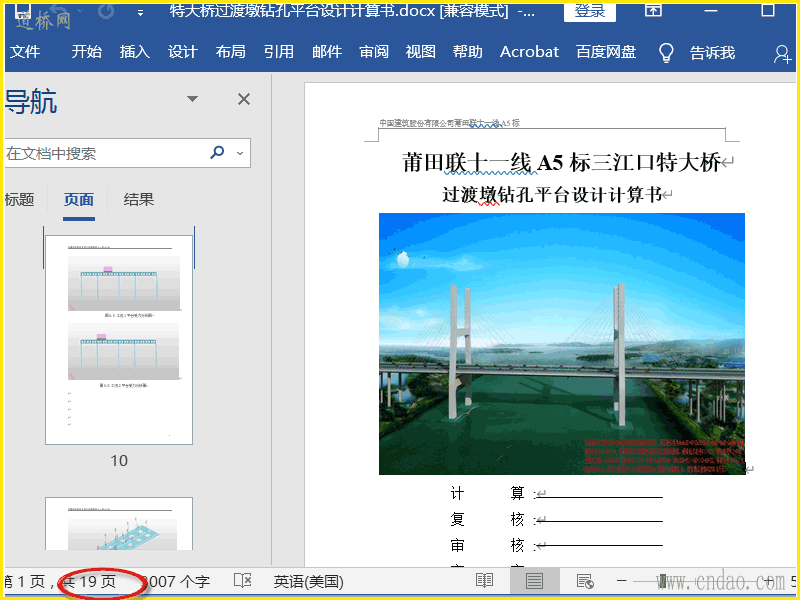The image size is (800, 600).
Task: Select the 页面 navigation tab
Action: pos(79,199)
